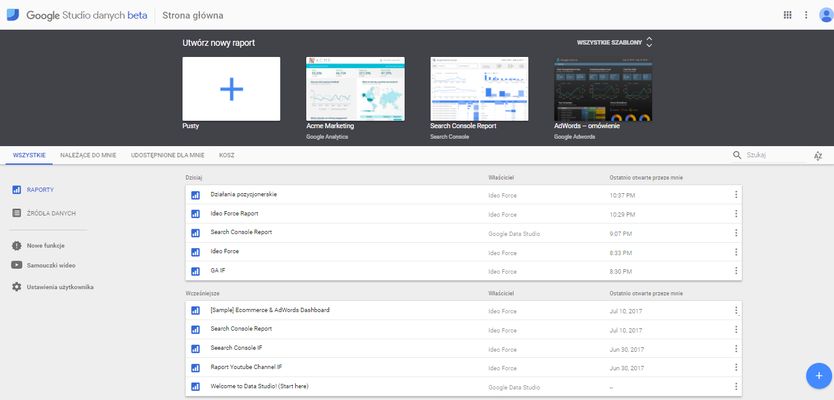The height and width of the screenshot is (400, 834).
Task: Click report icon beside GA IF
Action: pyautogui.click(x=195, y=271)
